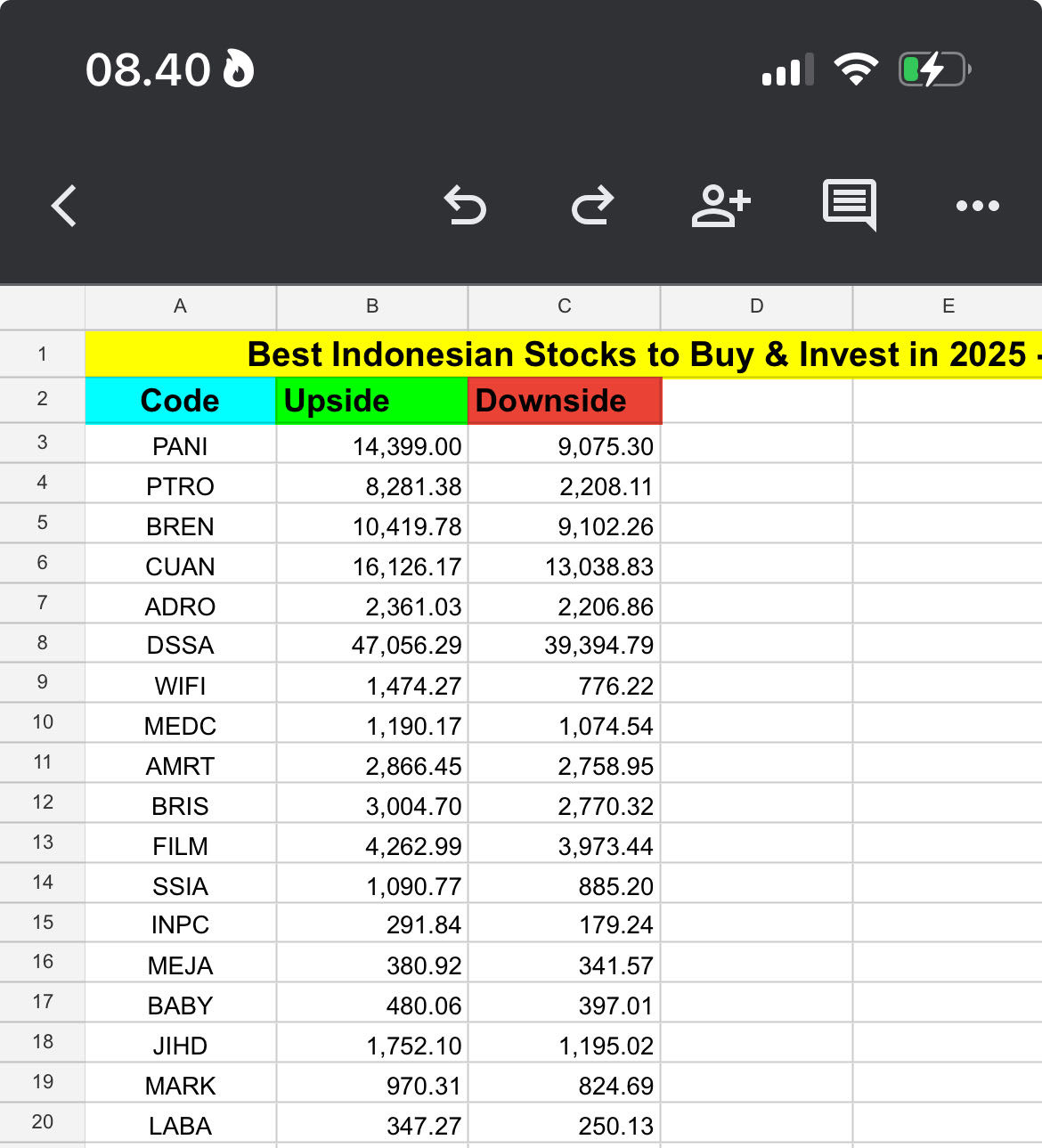Viewport: 1042px width, 1148px height.
Task: Select column A header
Action: tap(181, 307)
